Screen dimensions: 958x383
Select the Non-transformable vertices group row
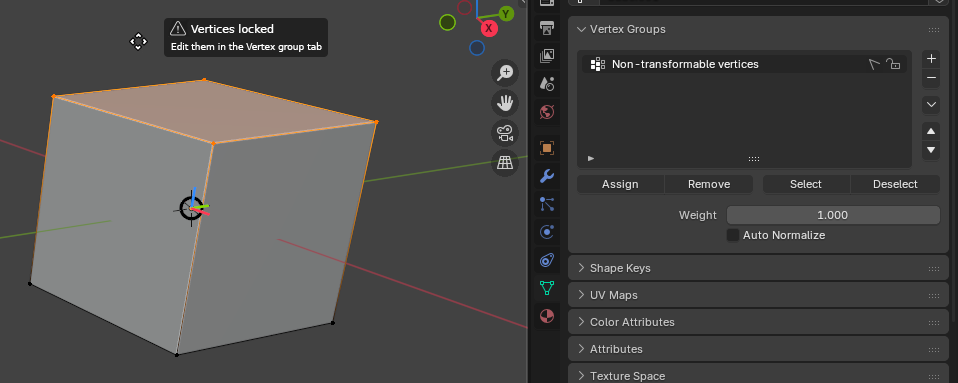click(x=744, y=64)
